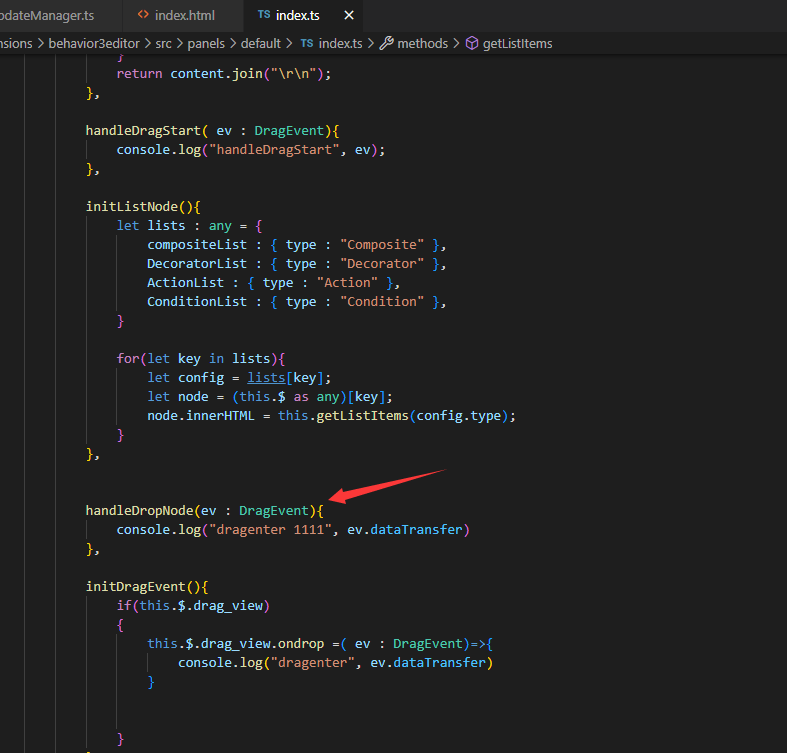Open the methods breadcrumb symbol
This screenshot has height=753, width=787.
[422, 44]
